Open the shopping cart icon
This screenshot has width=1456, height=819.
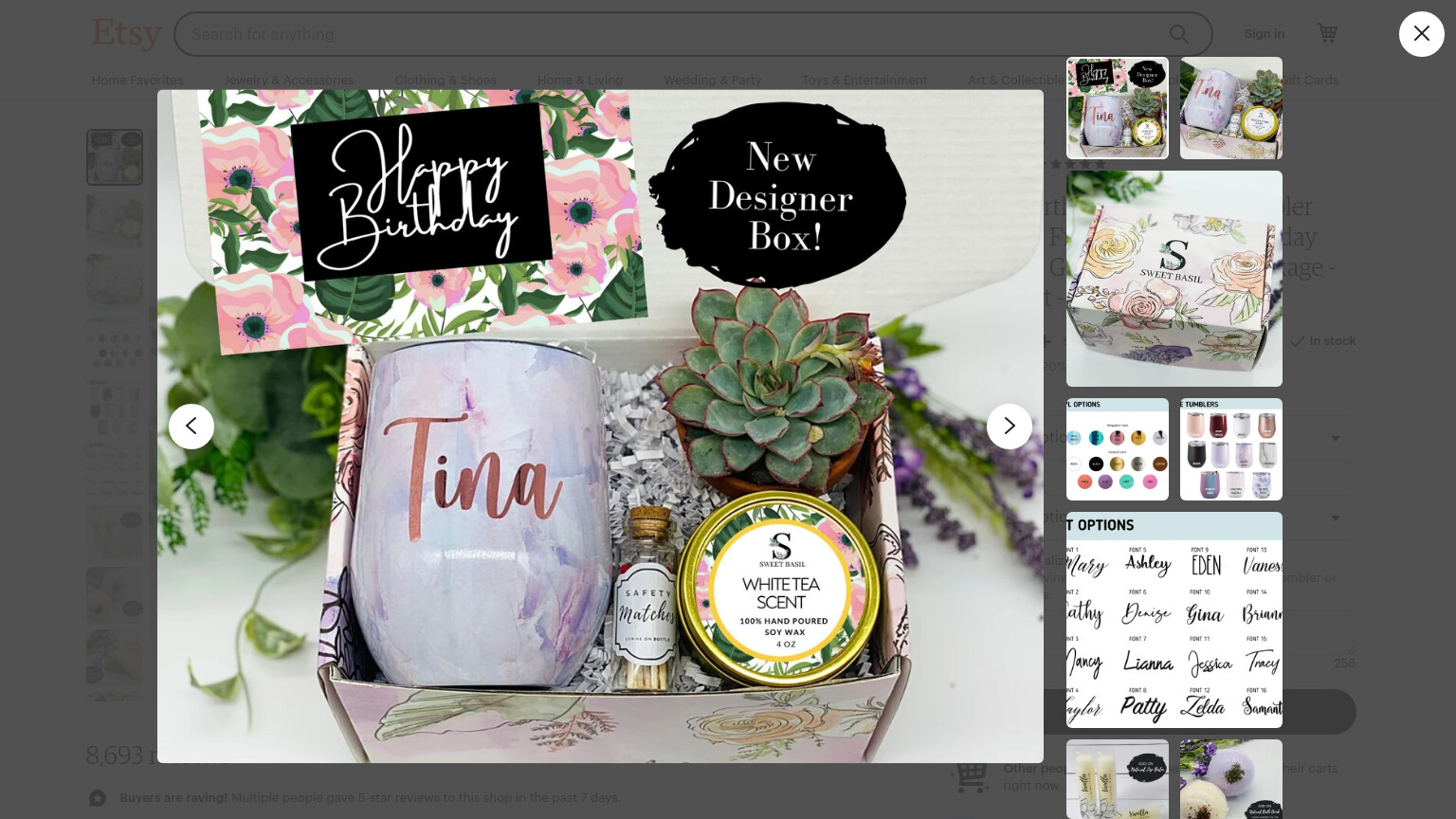pos(1327,33)
